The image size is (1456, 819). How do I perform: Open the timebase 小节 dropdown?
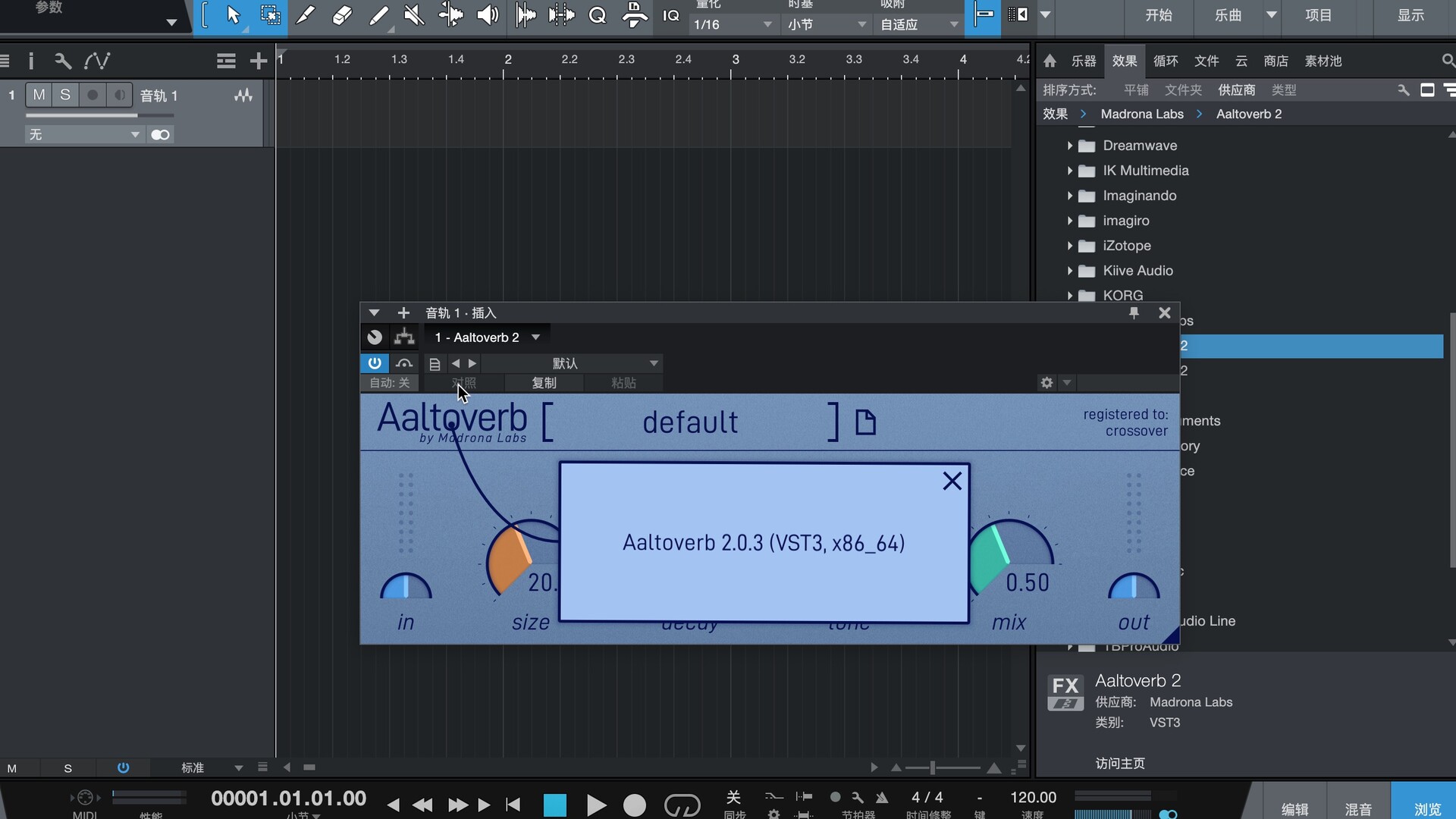(x=826, y=24)
